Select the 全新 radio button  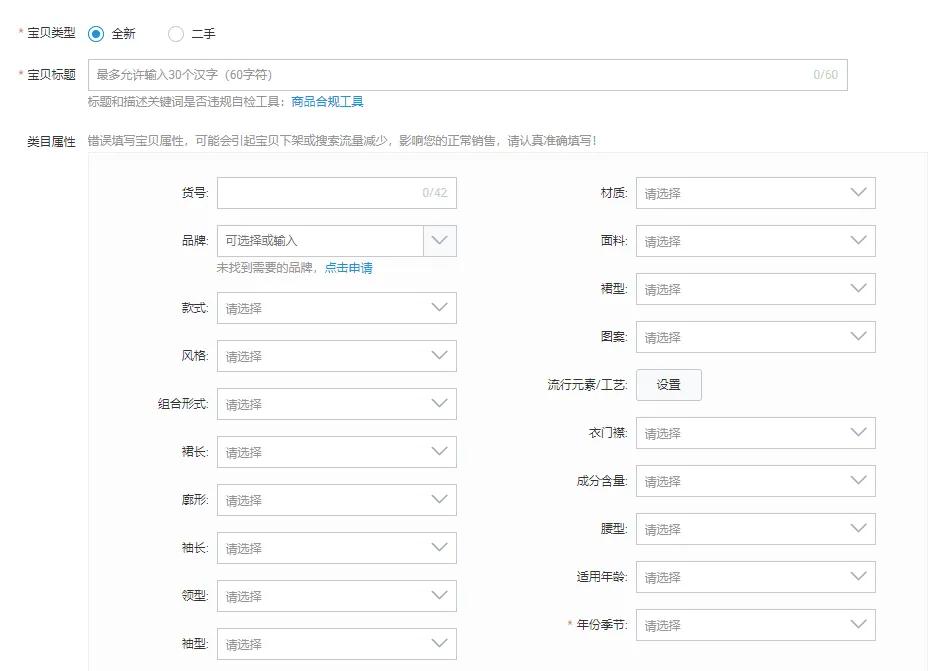coord(96,33)
